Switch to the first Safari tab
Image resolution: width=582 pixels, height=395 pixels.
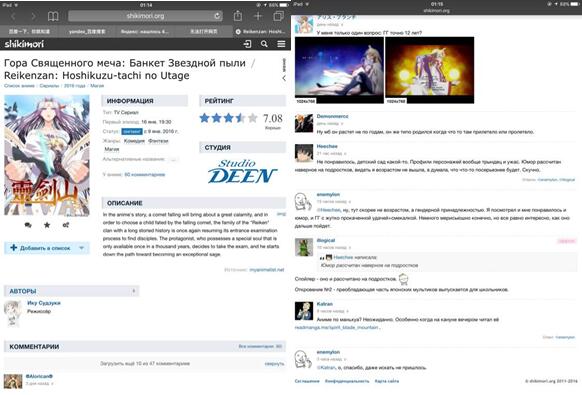pos(29,32)
